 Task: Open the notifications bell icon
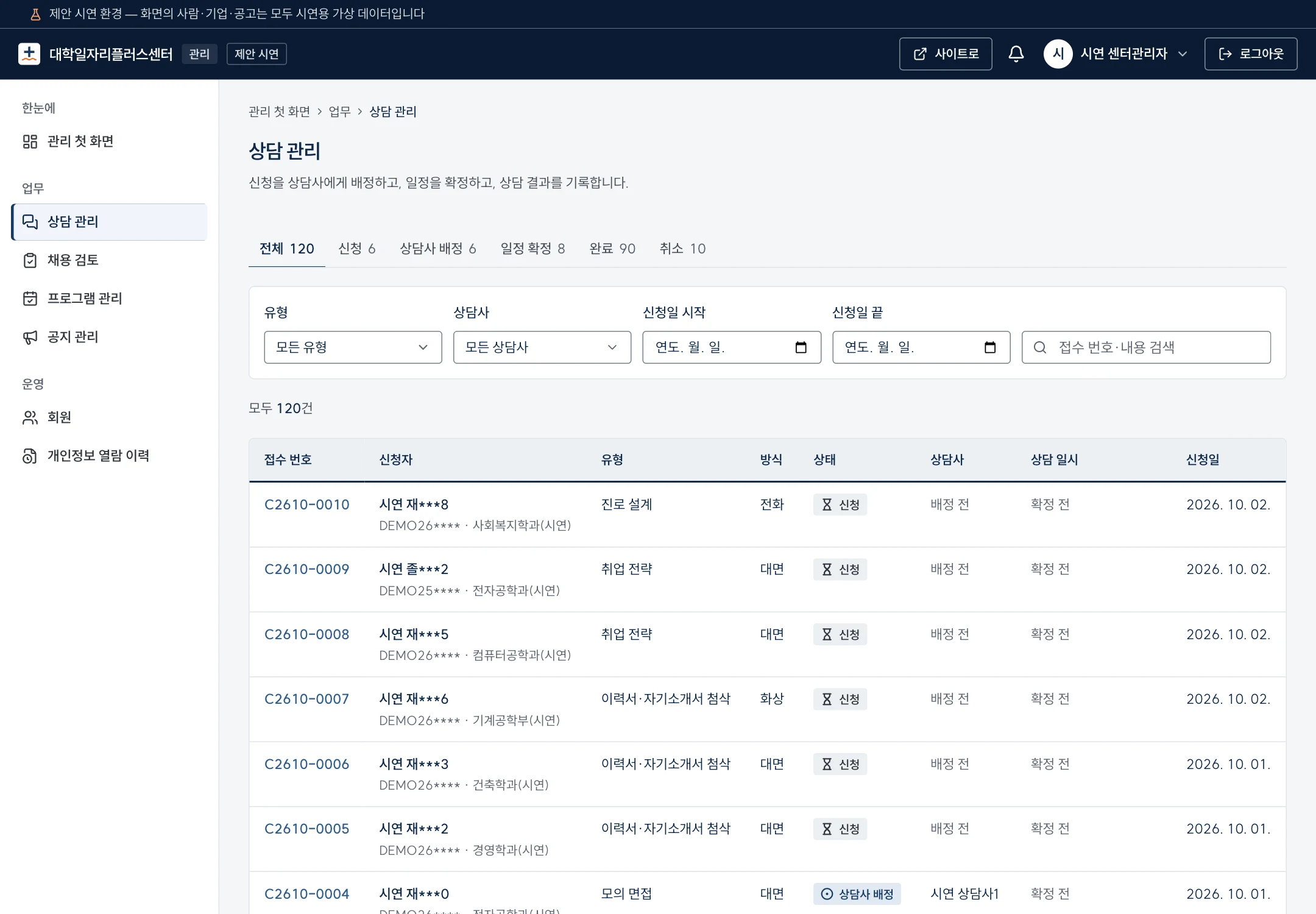(1016, 54)
